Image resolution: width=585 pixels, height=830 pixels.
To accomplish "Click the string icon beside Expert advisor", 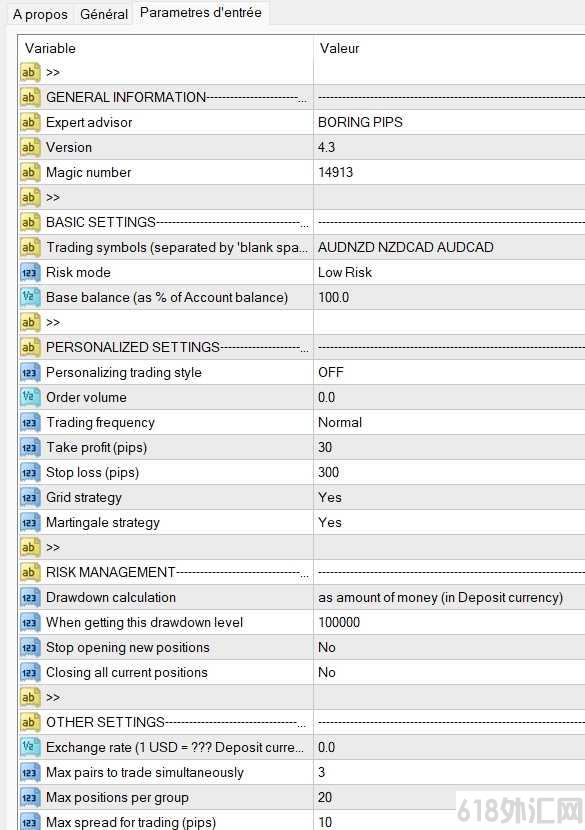I will coord(30,122).
